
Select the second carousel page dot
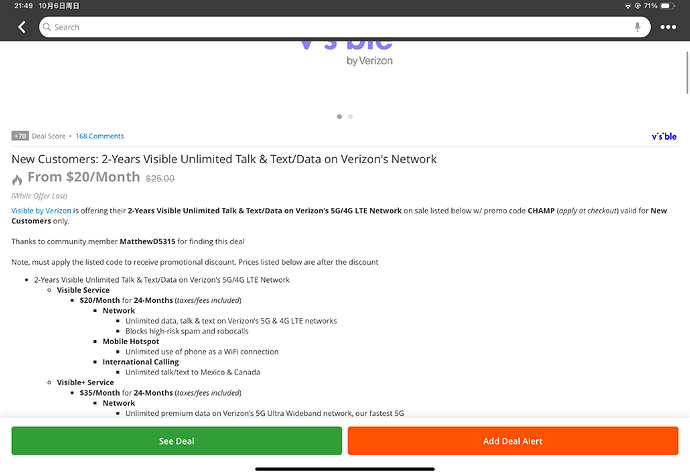coord(350,117)
